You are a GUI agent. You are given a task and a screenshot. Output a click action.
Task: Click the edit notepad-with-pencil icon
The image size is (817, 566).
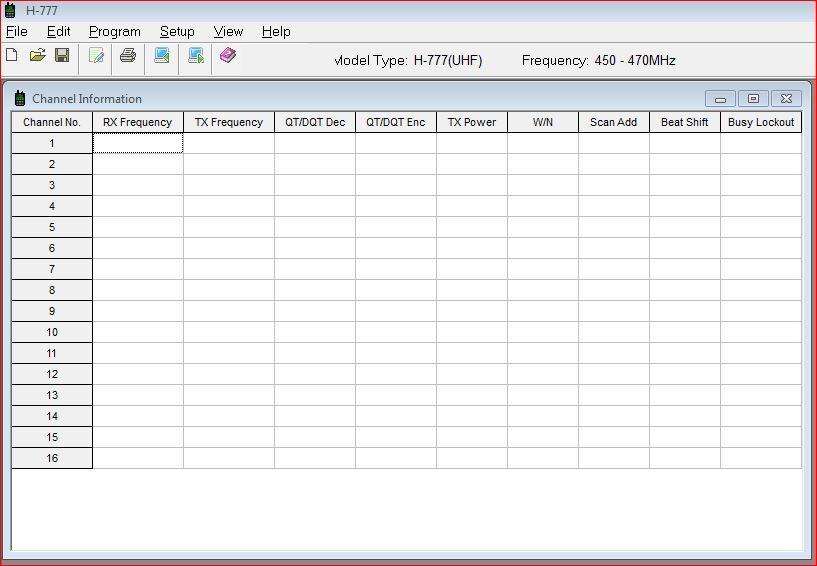pyautogui.click(x=96, y=56)
